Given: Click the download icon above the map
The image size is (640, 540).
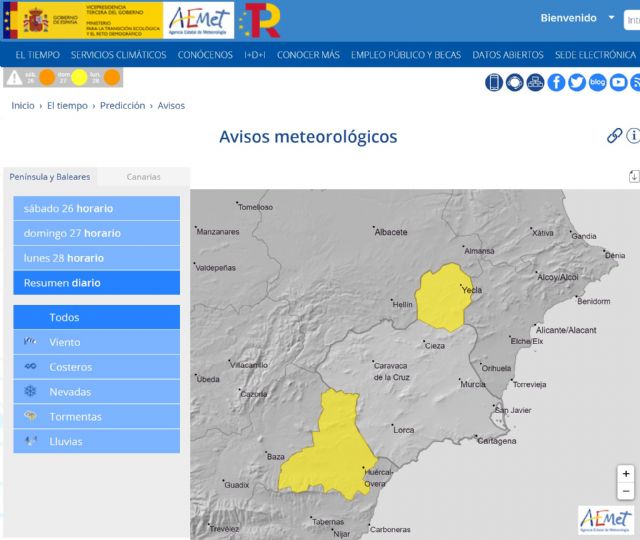Looking at the screenshot, I should pos(634,176).
